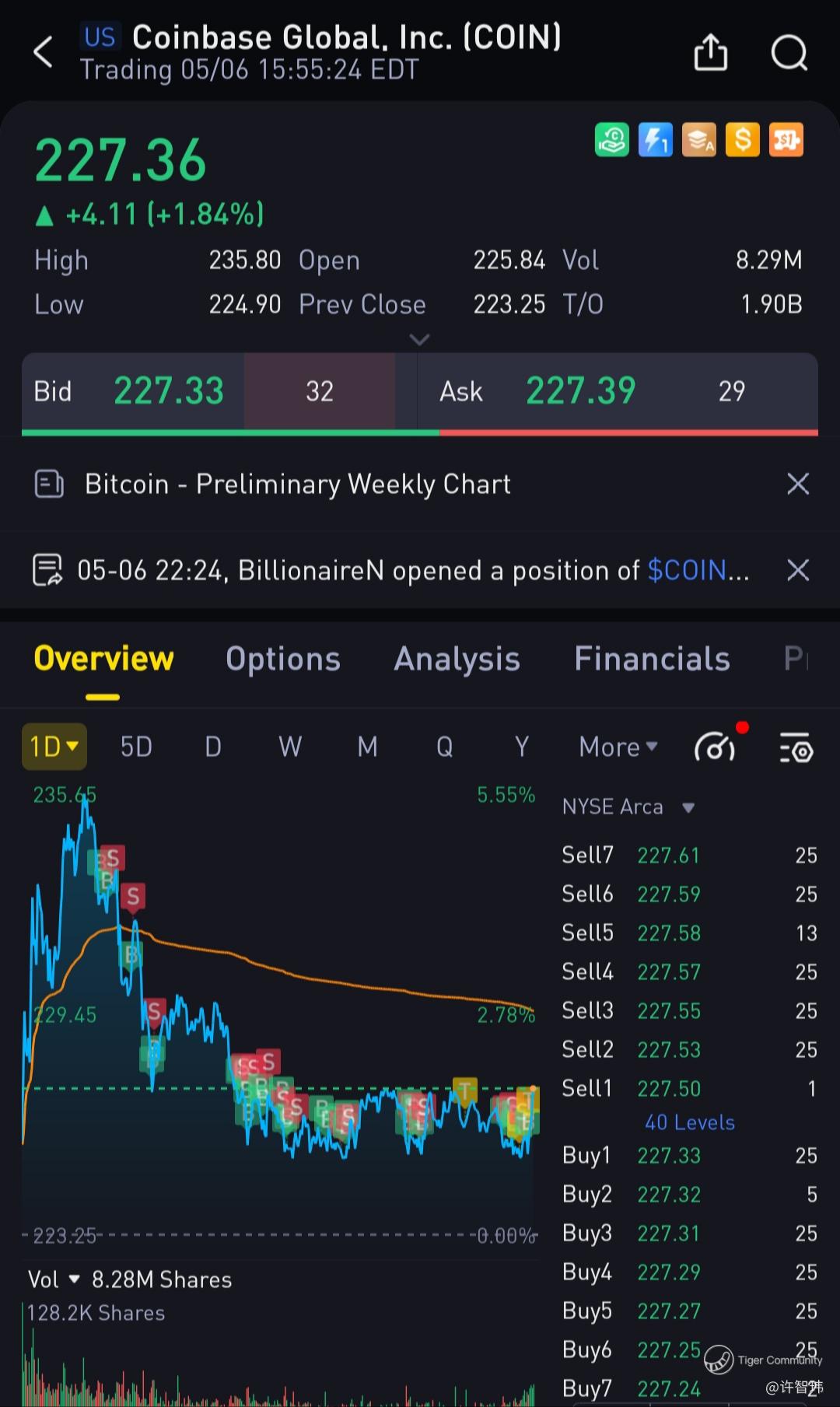Open the BillionaireN position note icon
The image size is (840, 1407).
(x=47, y=570)
